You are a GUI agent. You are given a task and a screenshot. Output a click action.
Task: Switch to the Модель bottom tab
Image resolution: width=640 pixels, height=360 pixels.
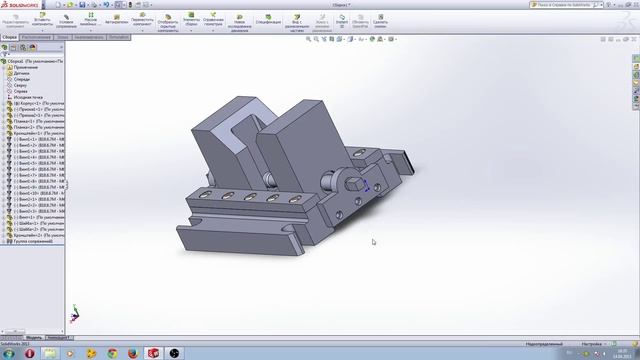click(34, 338)
